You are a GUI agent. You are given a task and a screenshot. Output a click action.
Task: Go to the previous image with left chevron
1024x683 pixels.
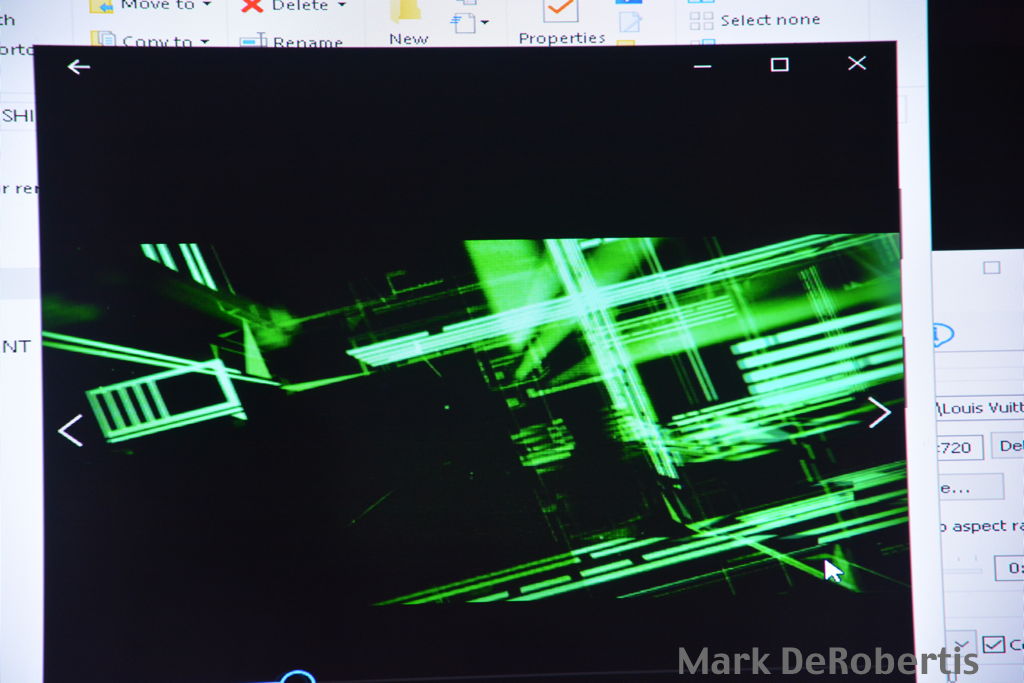tap(70, 431)
